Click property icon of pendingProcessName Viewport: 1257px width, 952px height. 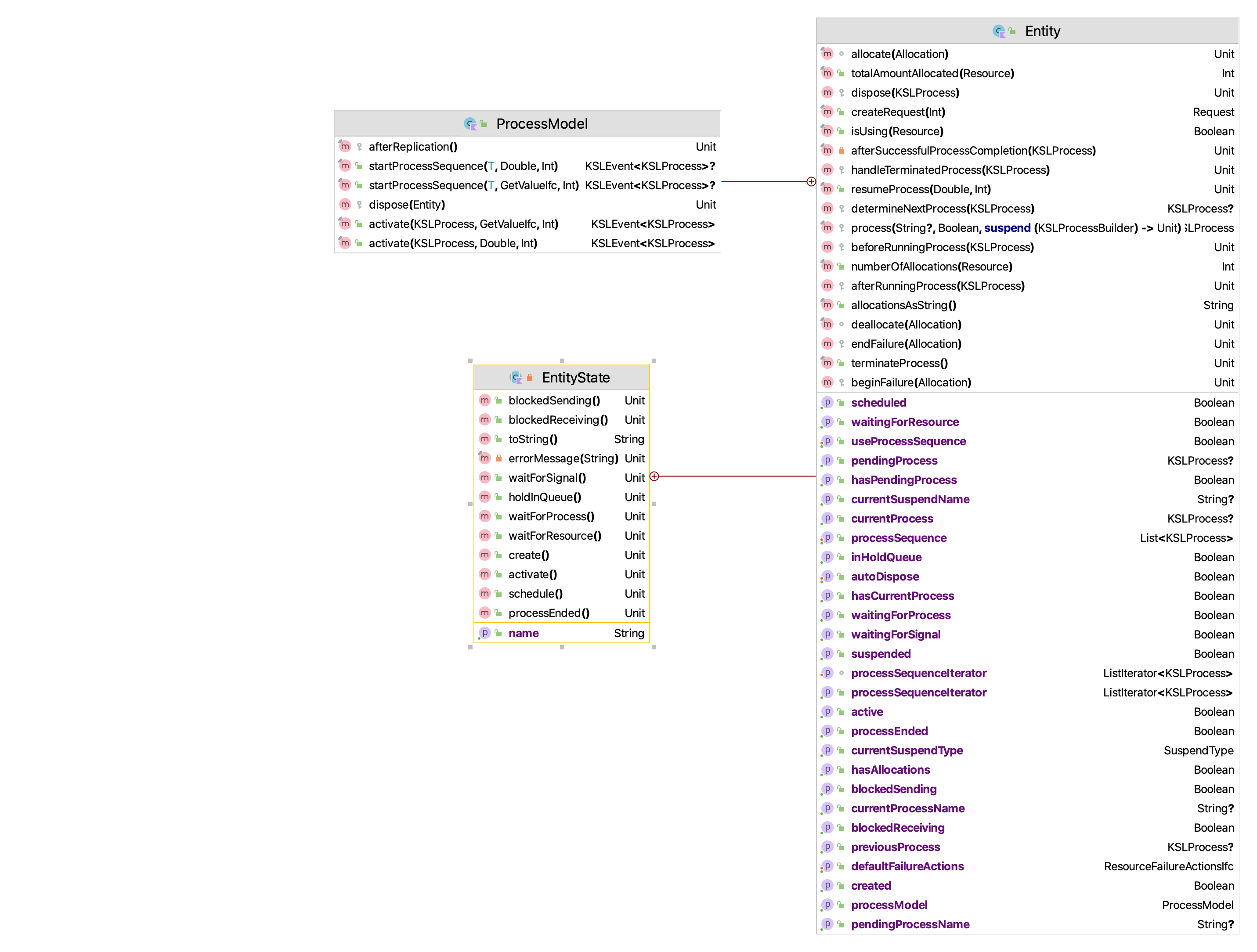click(x=827, y=924)
